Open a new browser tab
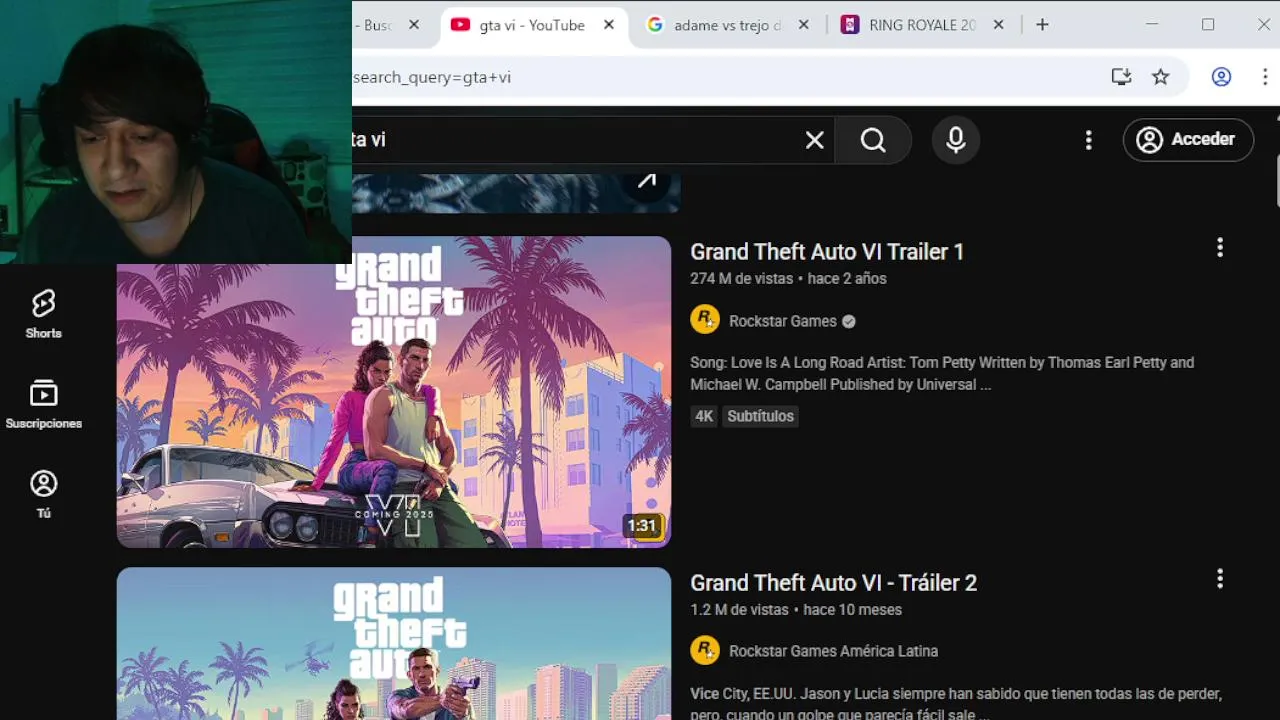 coord(1042,25)
